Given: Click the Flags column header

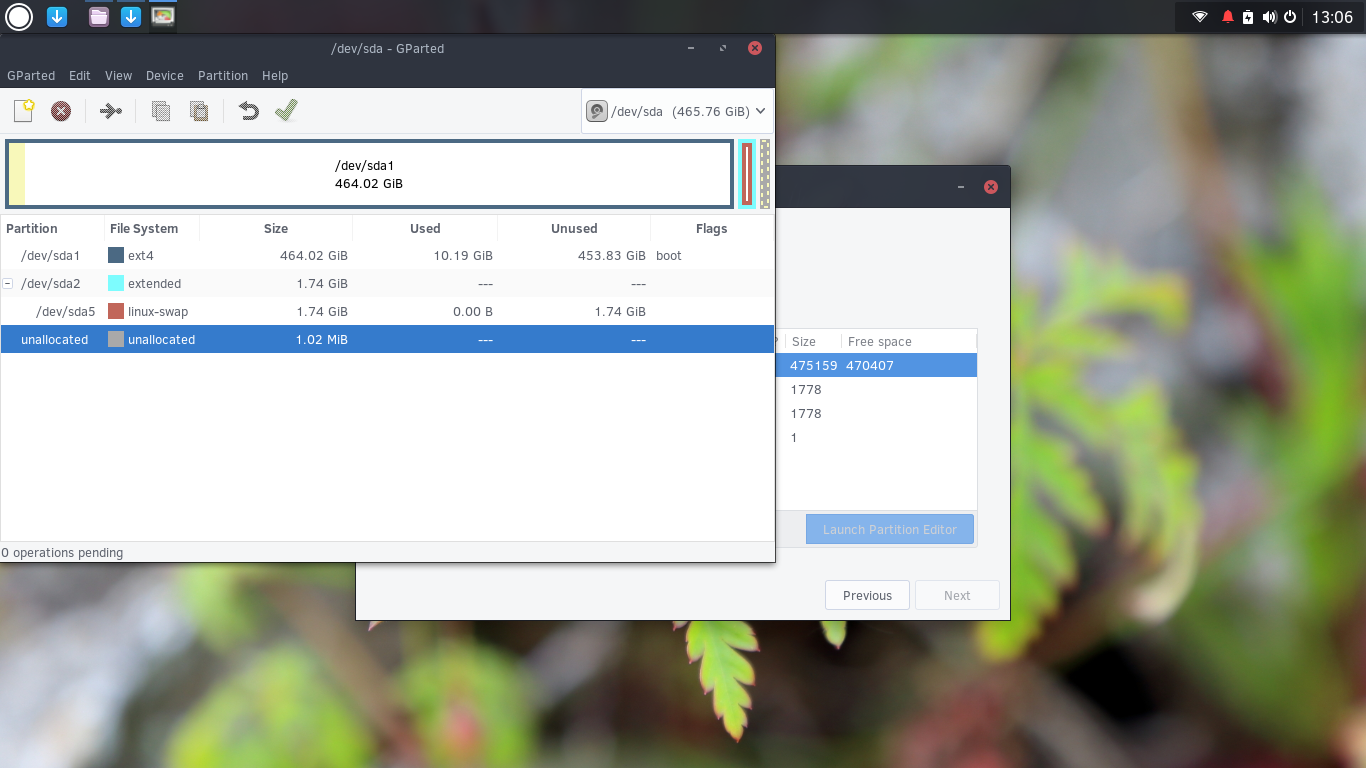Looking at the screenshot, I should pos(711,228).
